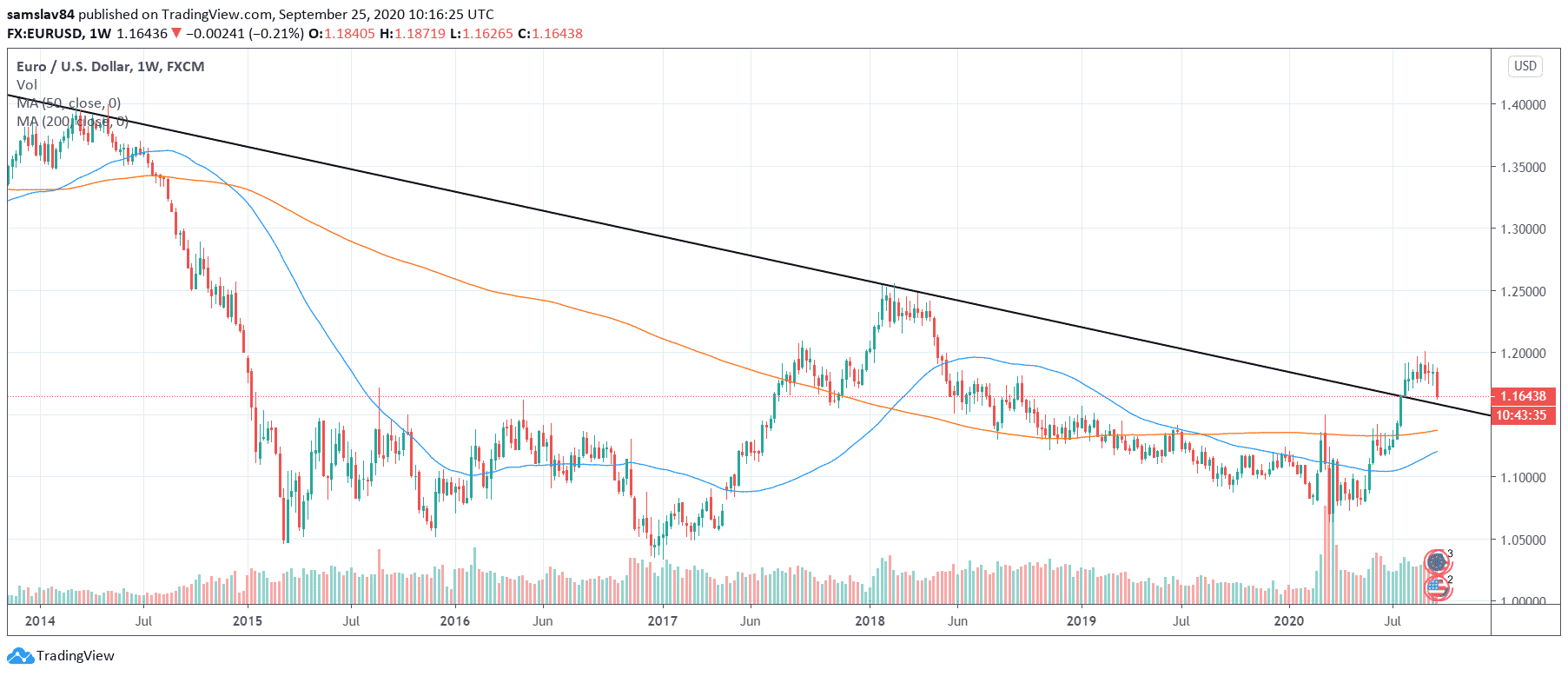Click the Euro / U.S. Dollar chart title
This screenshot has width=1568, height=676.
coord(110,67)
